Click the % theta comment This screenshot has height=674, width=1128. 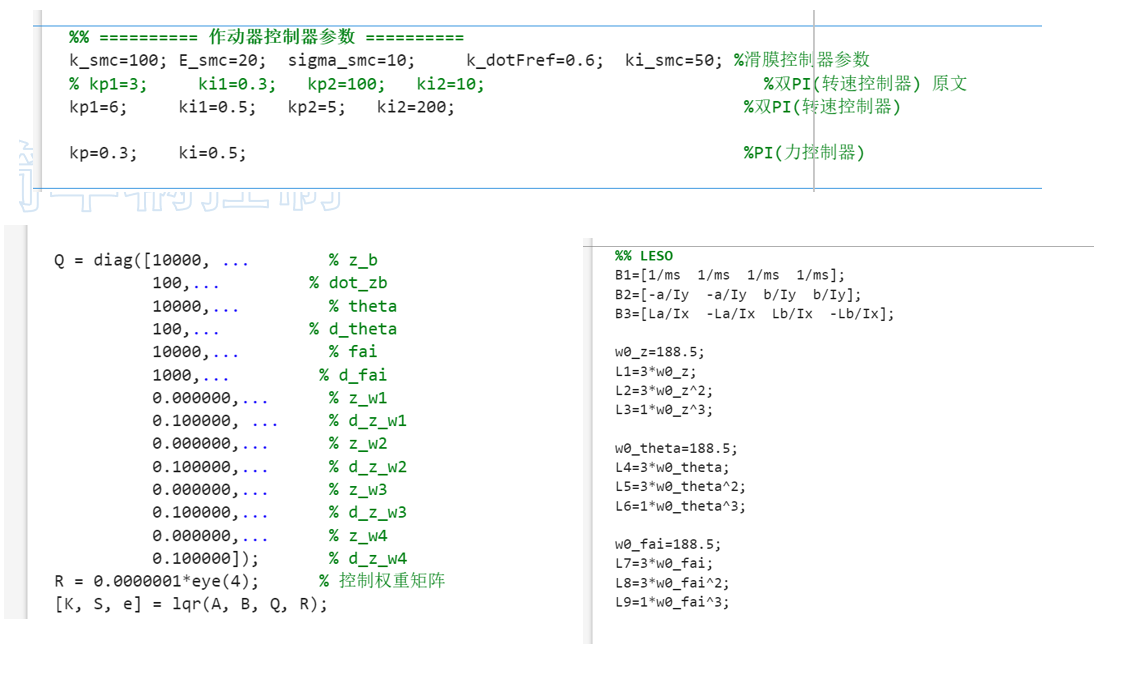(x=363, y=306)
